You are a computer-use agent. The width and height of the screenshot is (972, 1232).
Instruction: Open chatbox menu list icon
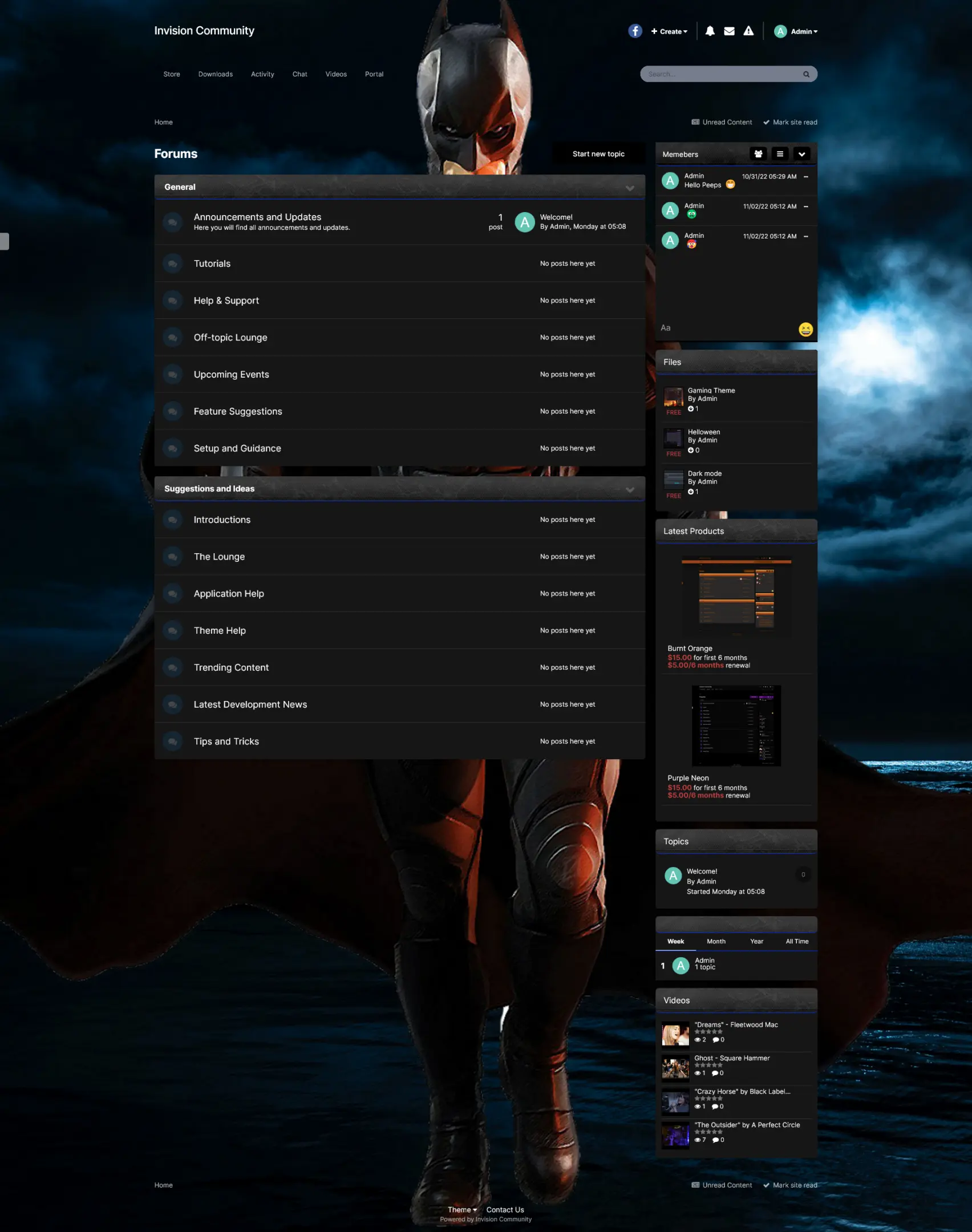coord(780,154)
